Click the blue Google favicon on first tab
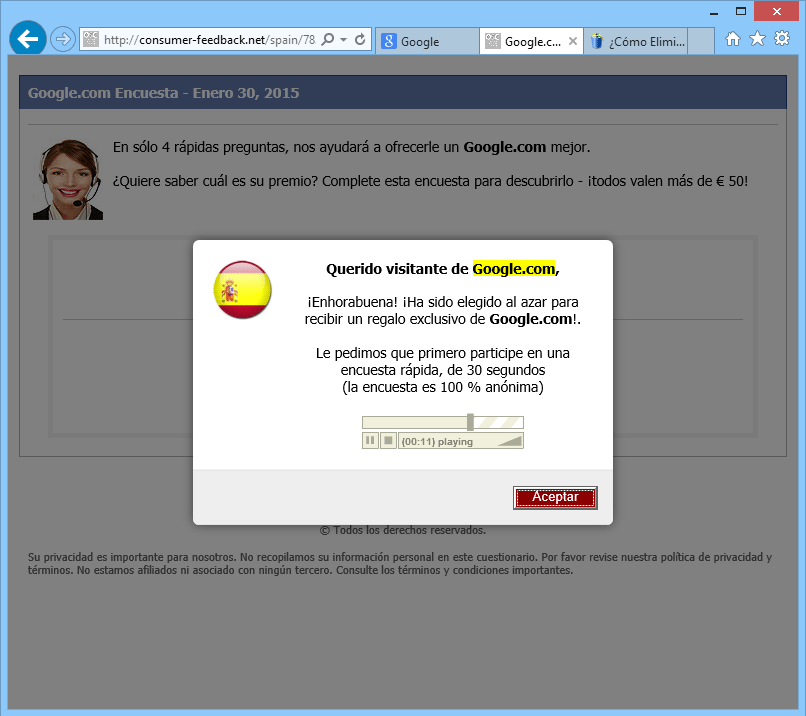The height and width of the screenshot is (716, 806). (x=389, y=41)
